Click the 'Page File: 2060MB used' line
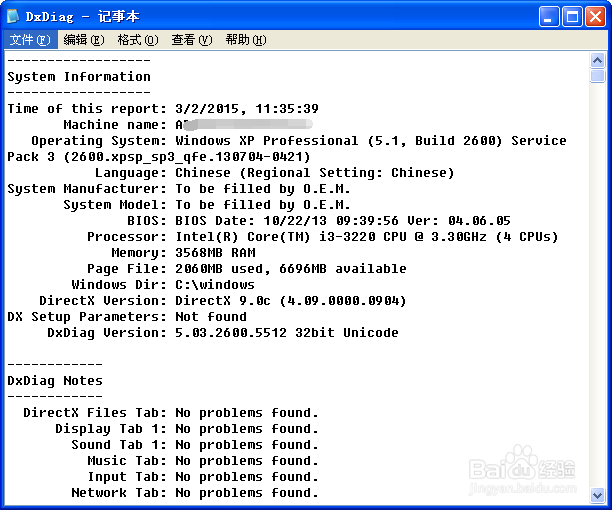The width and height of the screenshot is (612, 510). (x=247, y=268)
